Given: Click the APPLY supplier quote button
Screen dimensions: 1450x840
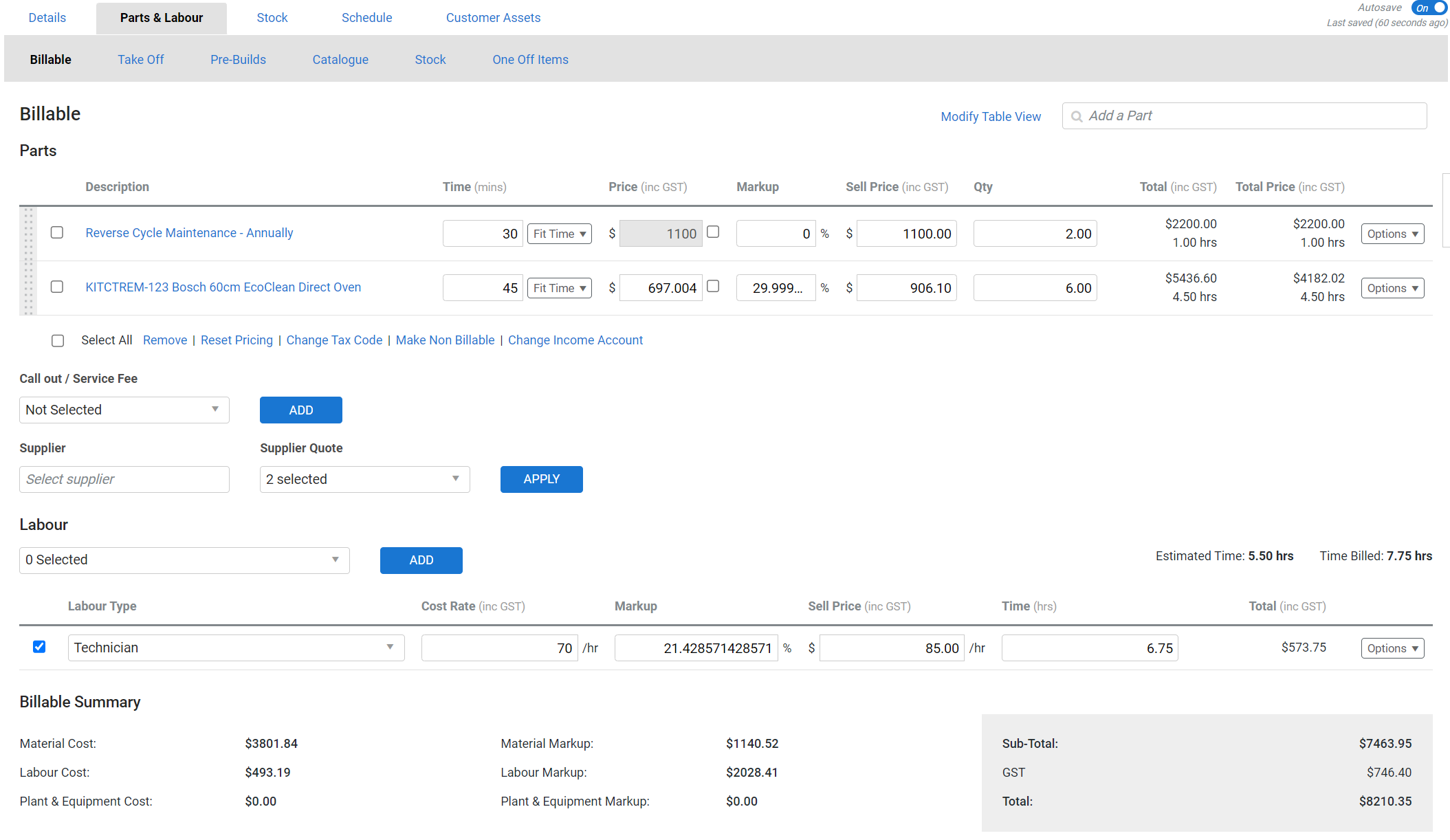Looking at the screenshot, I should point(542,479).
